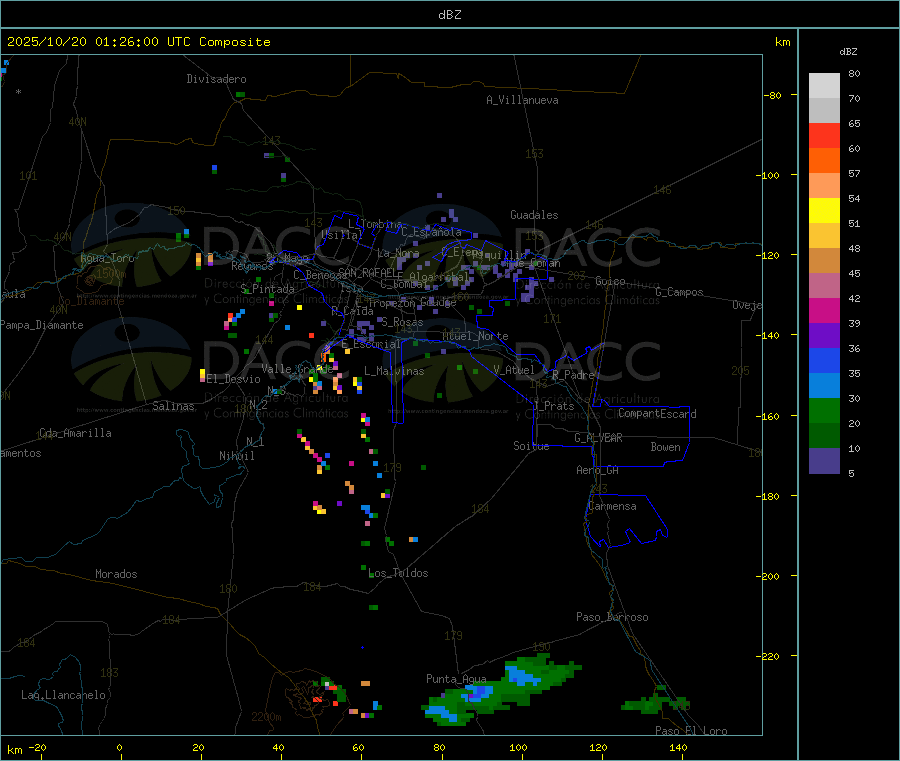Click the El_Desvio location label
Viewport: 900px width, 761px height.
233,379
